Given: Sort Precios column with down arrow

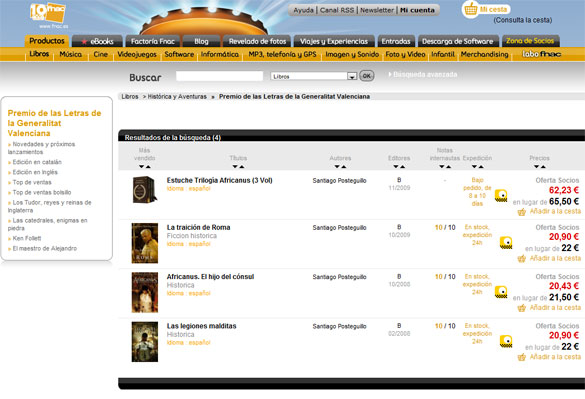Looking at the screenshot, I should tap(536, 166).
